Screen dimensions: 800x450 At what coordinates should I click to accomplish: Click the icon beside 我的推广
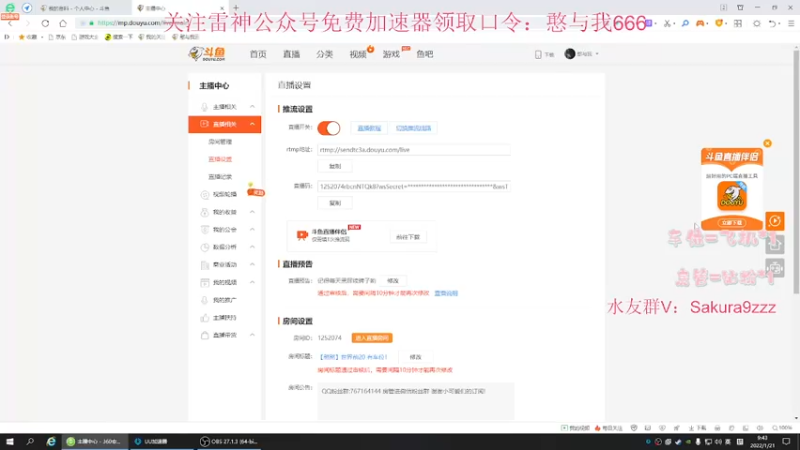tap(205, 300)
